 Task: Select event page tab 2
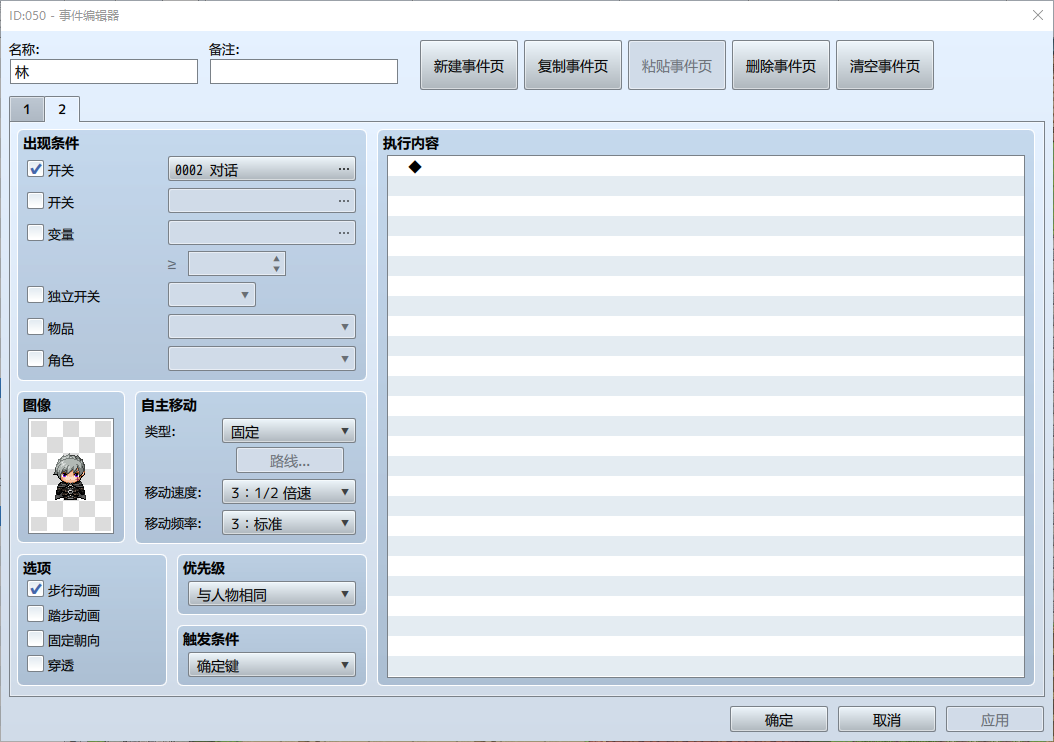tap(62, 109)
